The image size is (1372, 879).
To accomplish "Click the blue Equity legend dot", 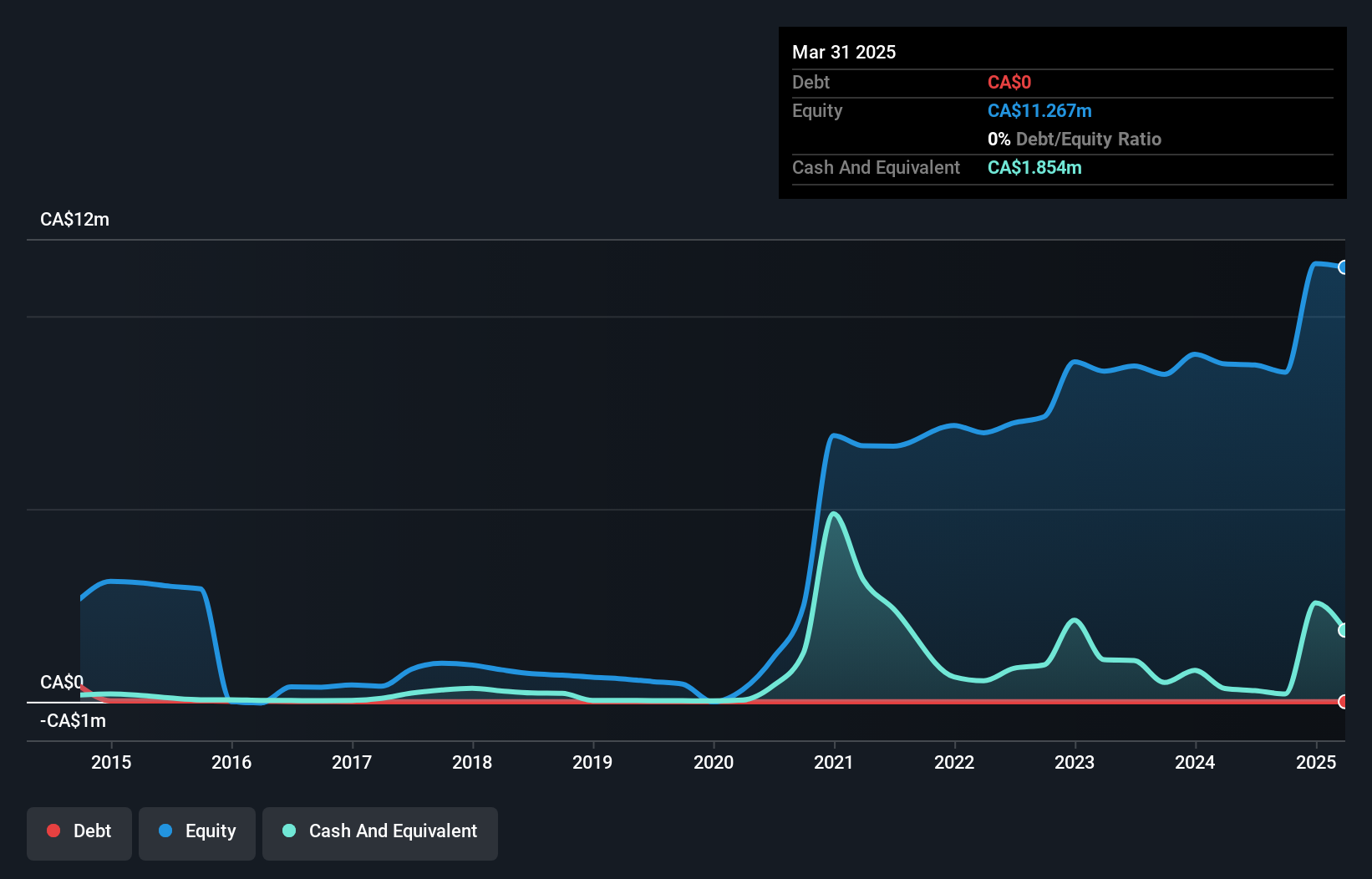I will (x=165, y=831).
